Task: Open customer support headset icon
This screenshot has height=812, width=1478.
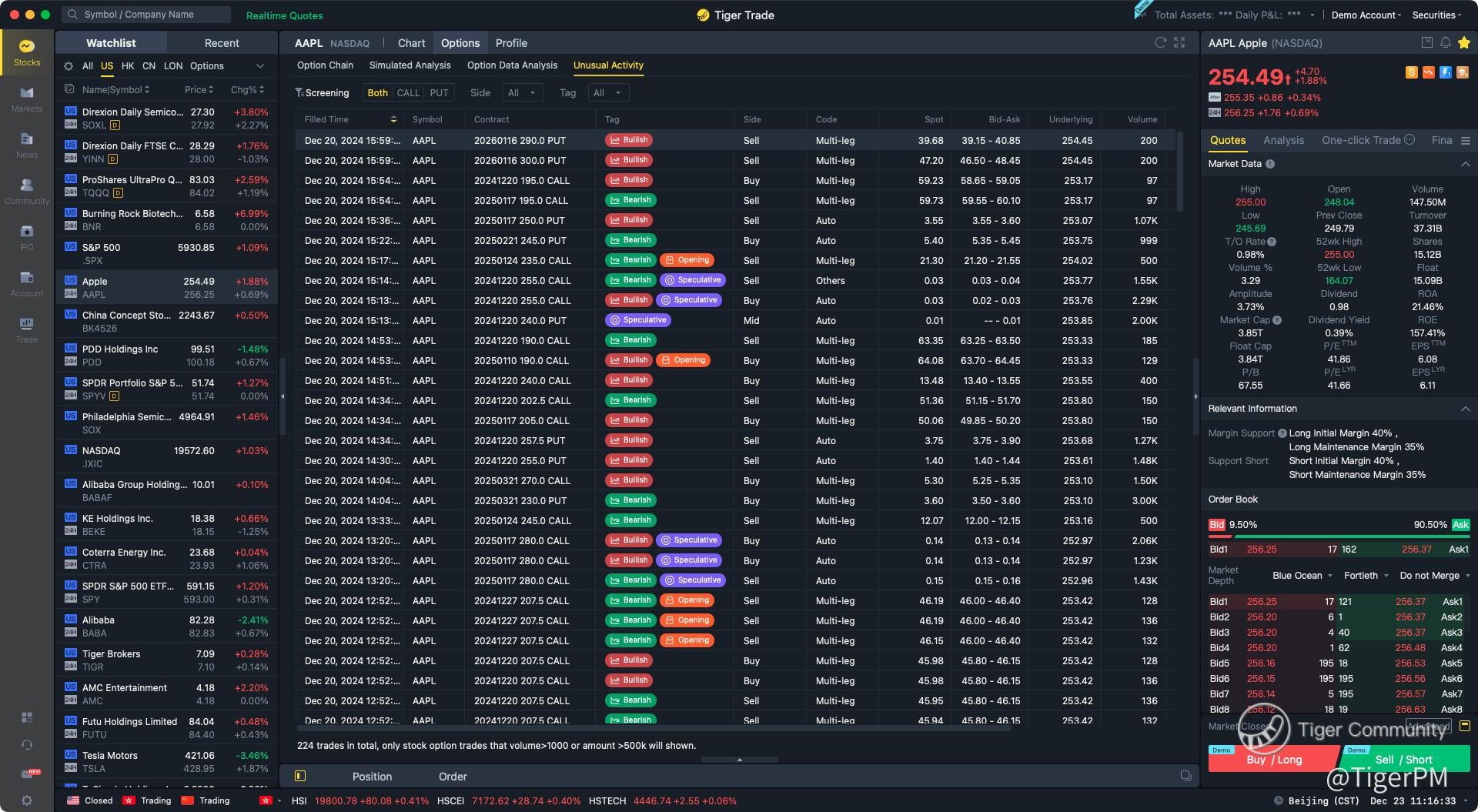Action: [27, 745]
